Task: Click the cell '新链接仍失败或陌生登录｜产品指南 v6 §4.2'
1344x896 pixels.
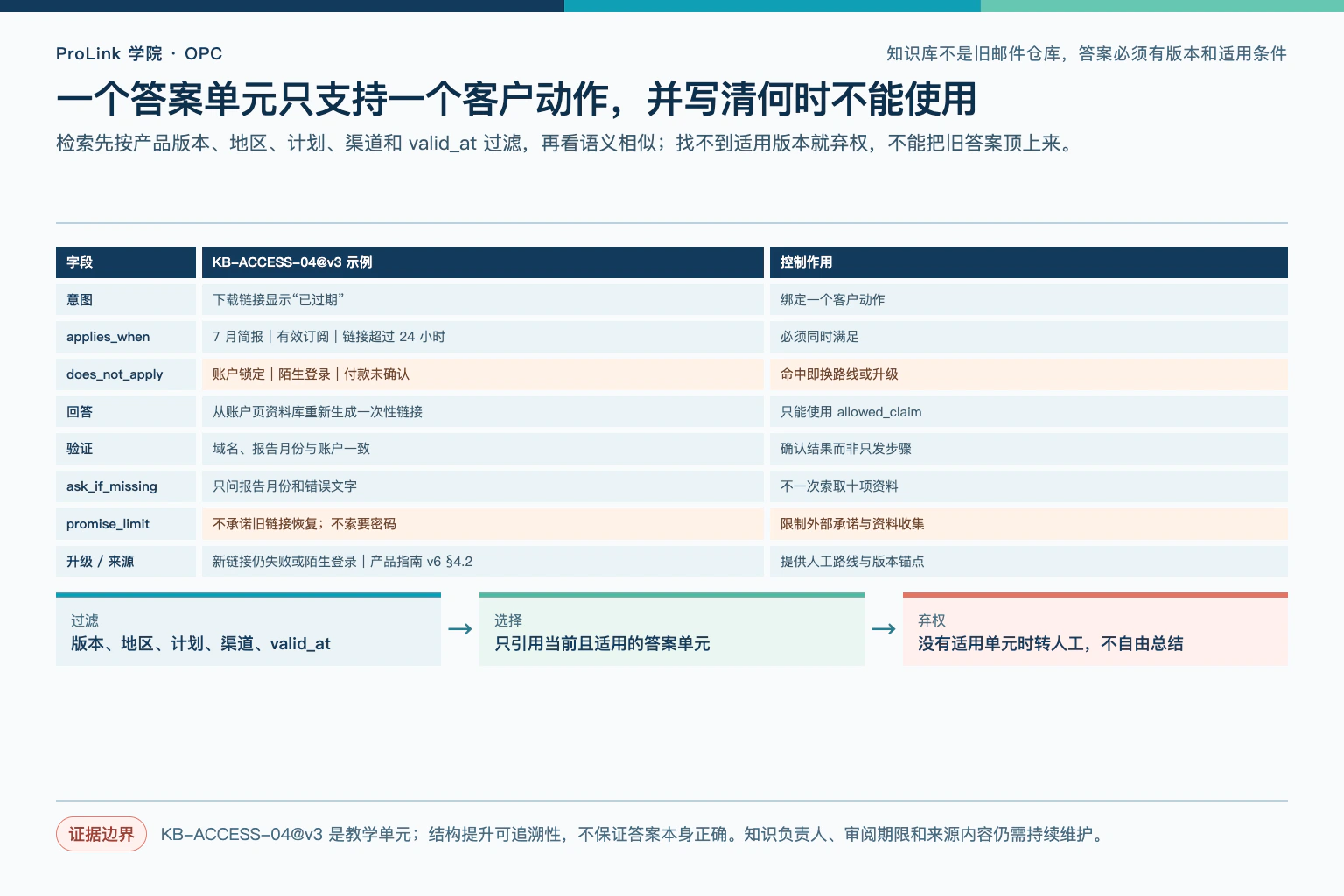Action: 483,562
